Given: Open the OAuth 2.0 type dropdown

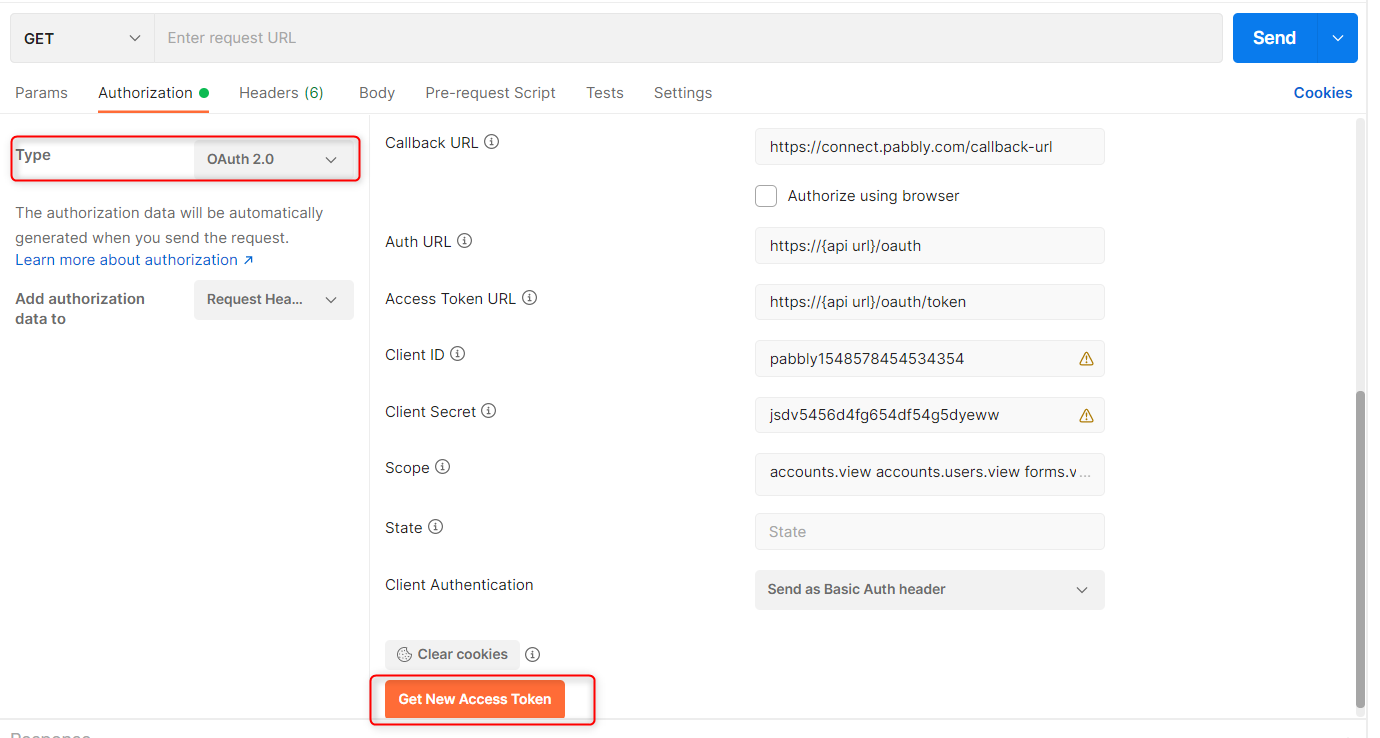Looking at the screenshot, I should tap(273, 159).
